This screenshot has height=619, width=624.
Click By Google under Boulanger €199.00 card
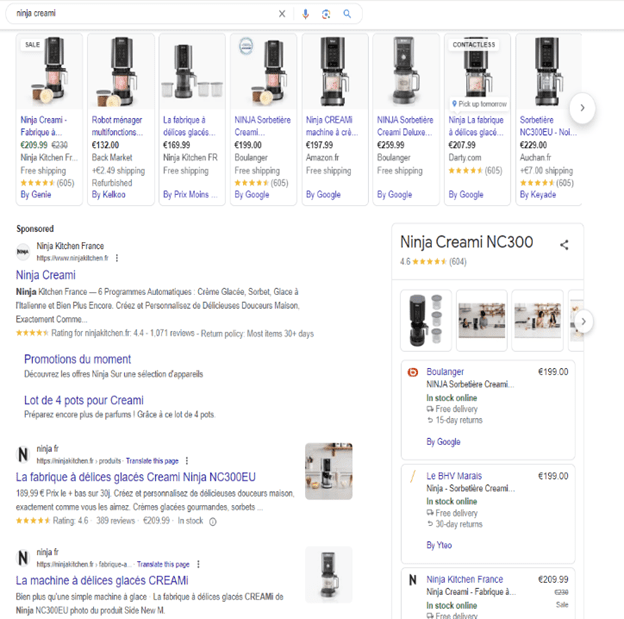tap(252, 195)
